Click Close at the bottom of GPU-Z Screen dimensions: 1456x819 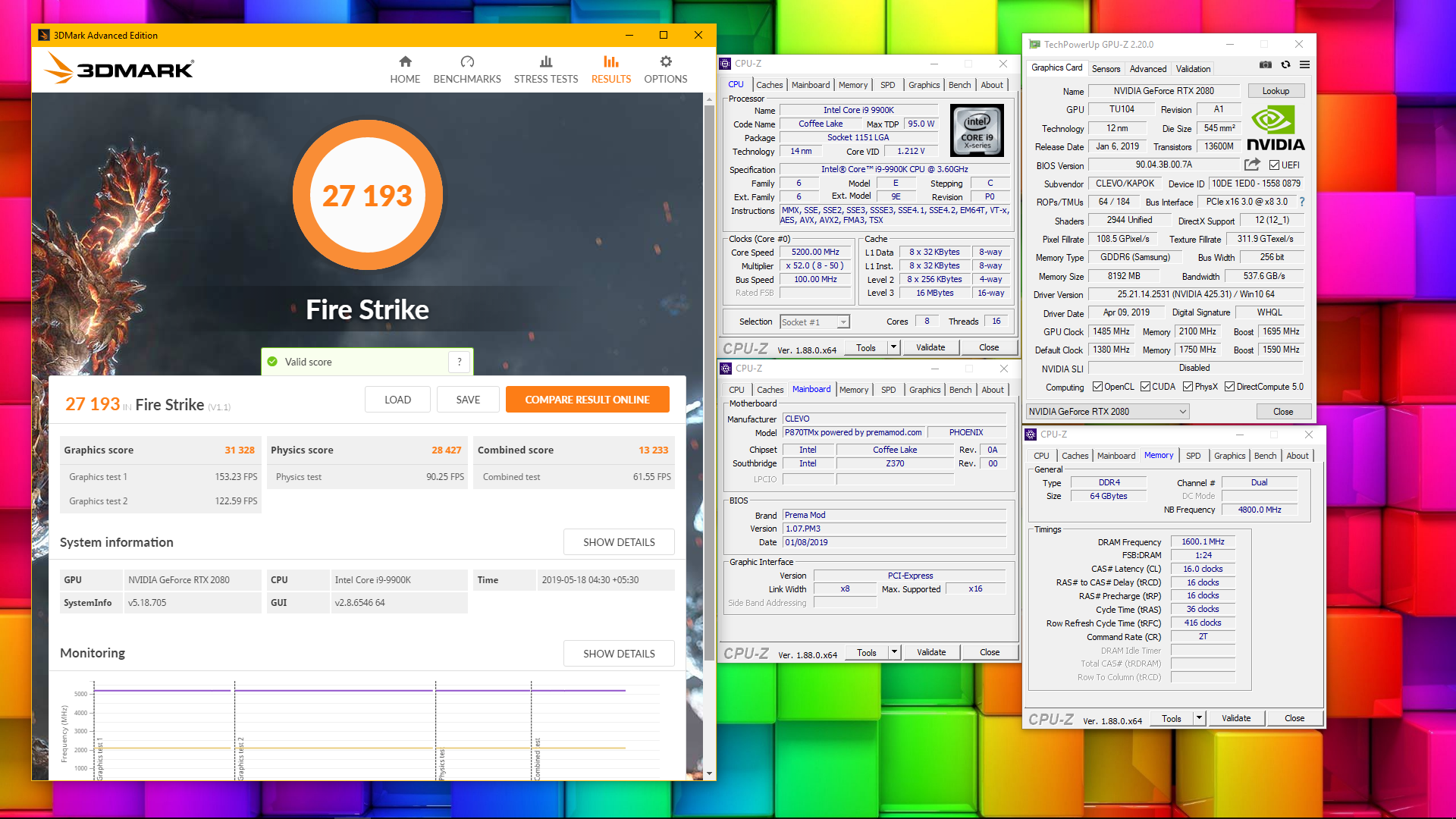coord(1283,412)
